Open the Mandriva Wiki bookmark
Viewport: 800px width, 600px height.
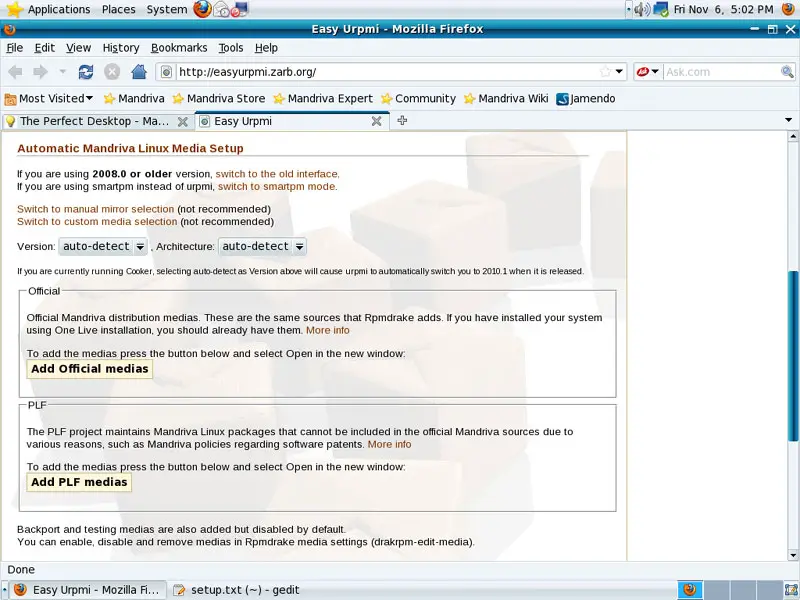[x=506, y=98]
